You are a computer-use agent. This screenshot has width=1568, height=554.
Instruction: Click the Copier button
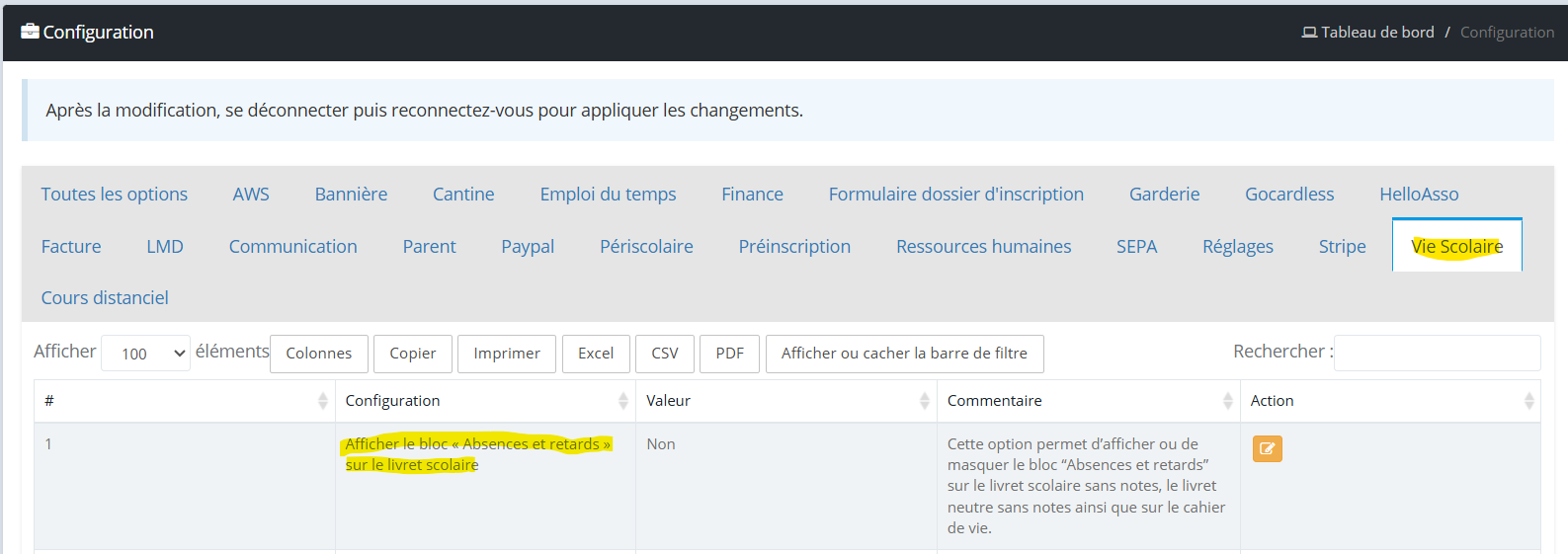click(x=412, y=354)
